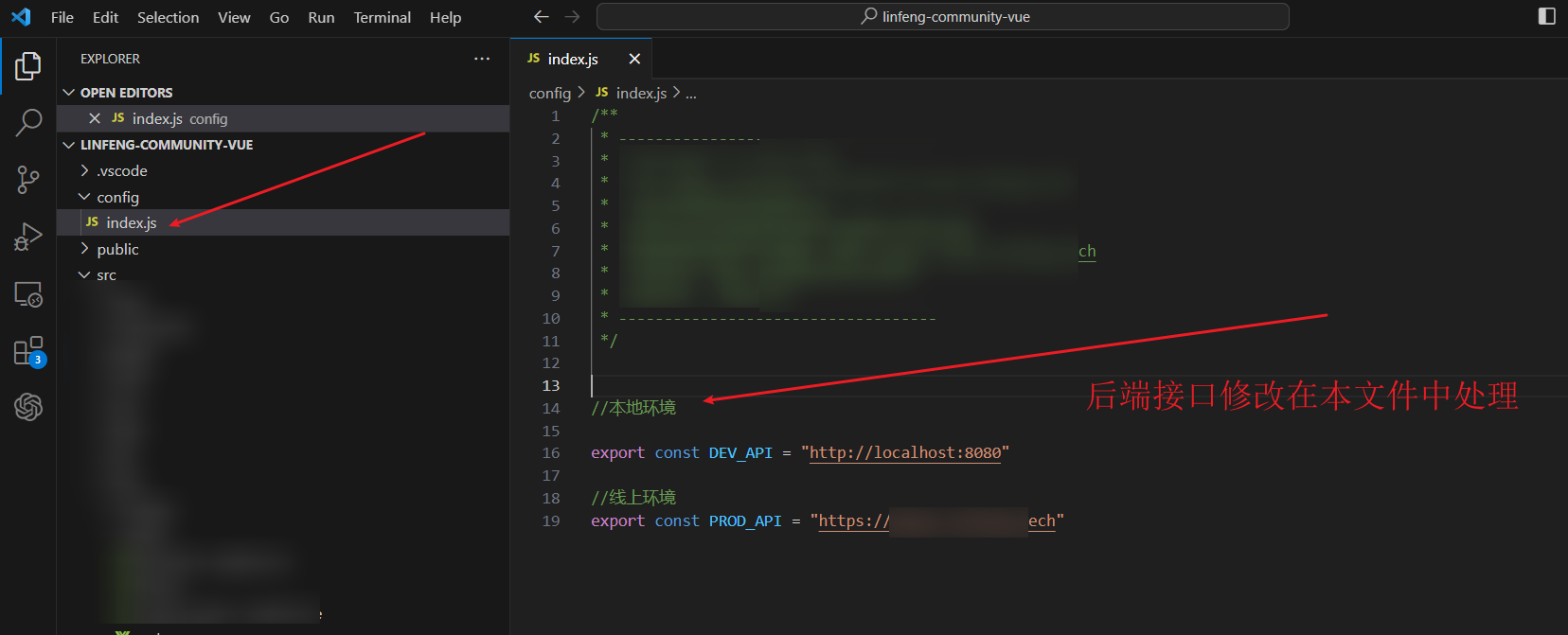Open the Selection menu
Viewport: 1568px width, 635px height.
click(x=169, y=17)
